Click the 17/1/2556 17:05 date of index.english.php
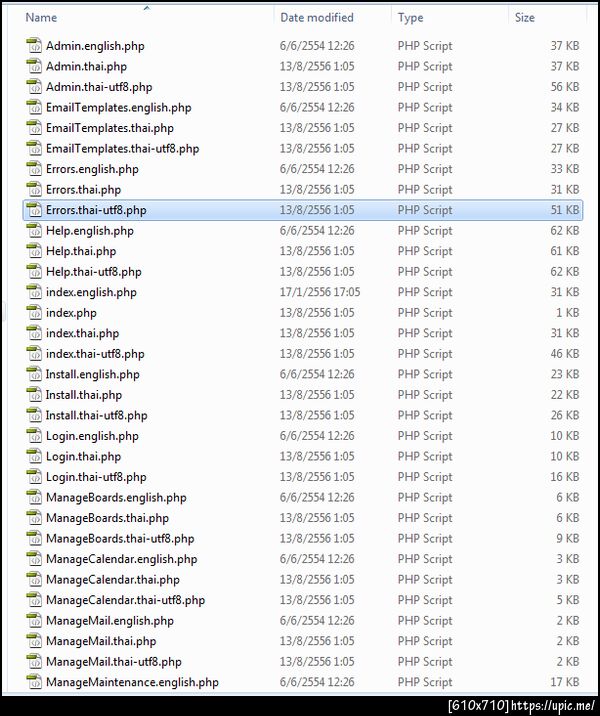The height and width of the screenshot is (716, 600). point(320,292)
